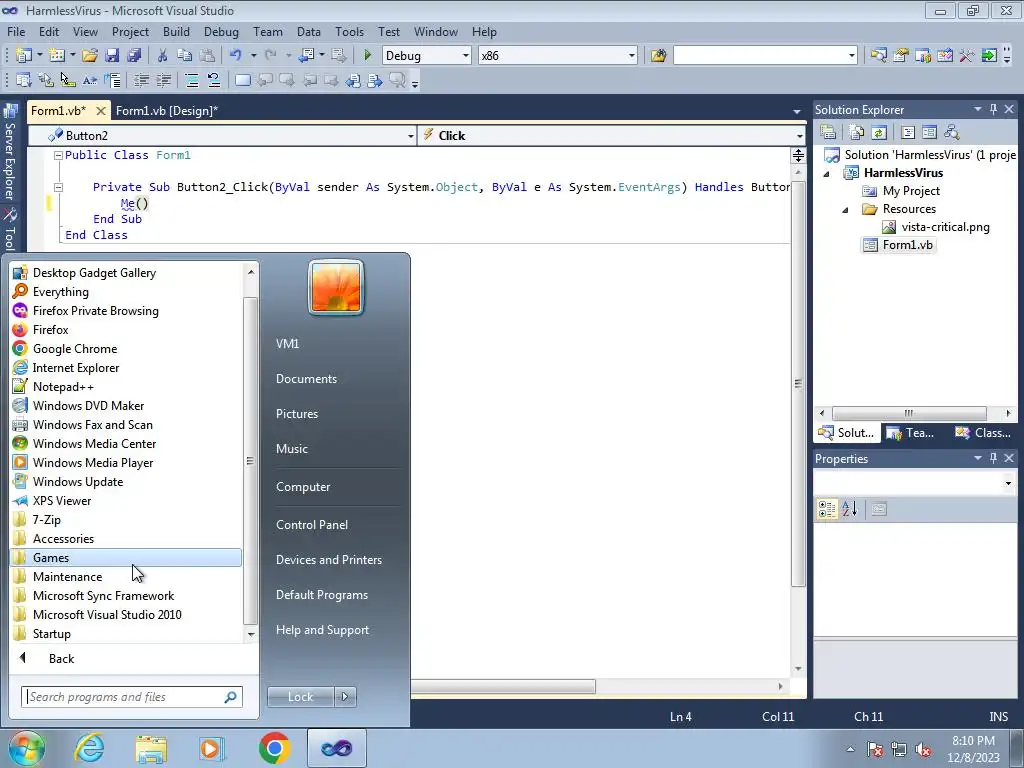
Task: Collapse the Public Class Form1 outline
Action: pyautogui.click(x=58, y=155)
